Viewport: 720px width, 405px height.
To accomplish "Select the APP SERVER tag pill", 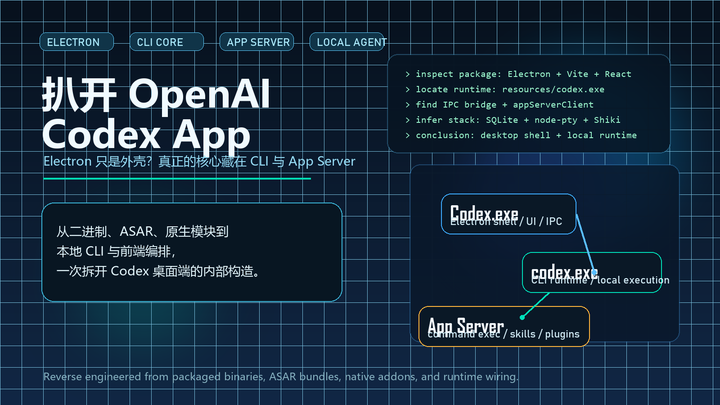I will (257, 42).
